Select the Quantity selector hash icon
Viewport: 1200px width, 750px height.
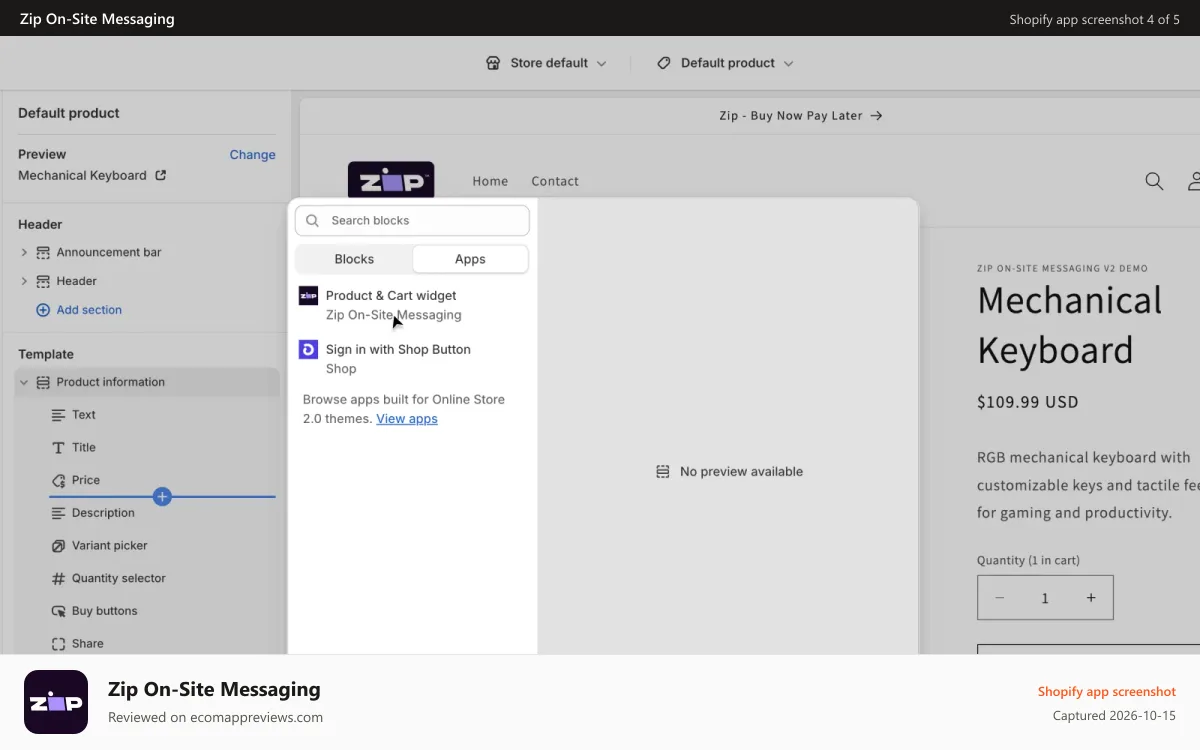(x=58, y=578)
